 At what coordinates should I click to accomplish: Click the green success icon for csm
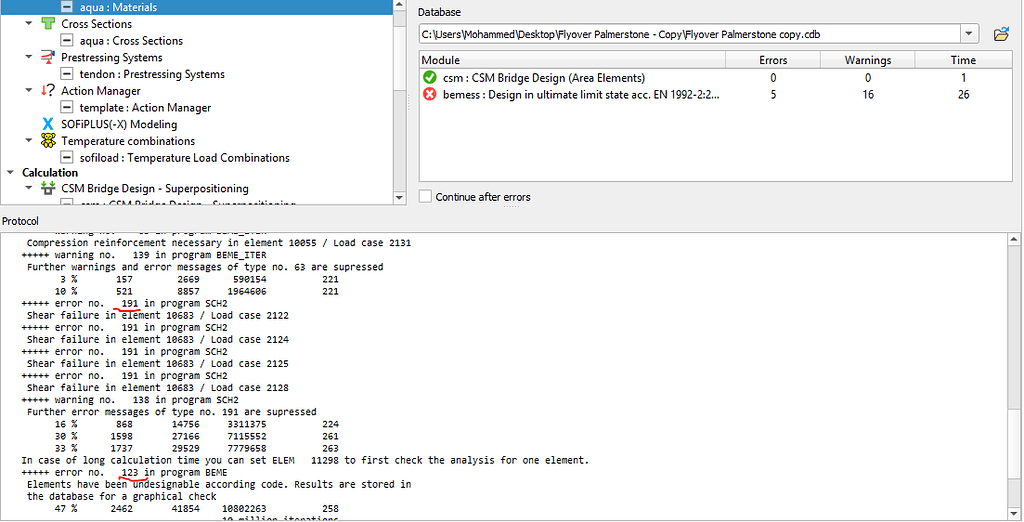[x=430, y=77]
